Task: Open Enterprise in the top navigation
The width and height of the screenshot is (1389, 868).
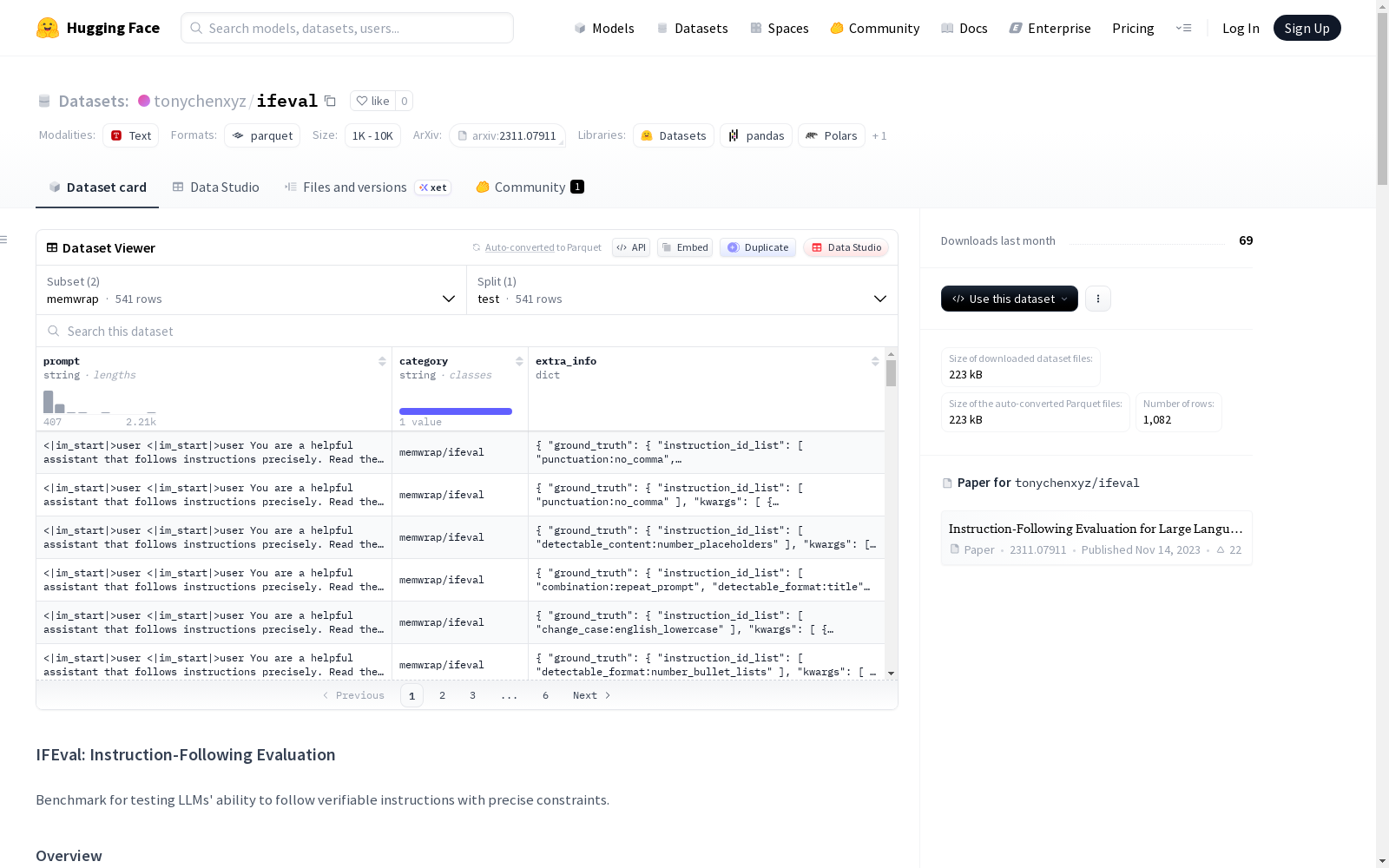Action: [1050, 28]
